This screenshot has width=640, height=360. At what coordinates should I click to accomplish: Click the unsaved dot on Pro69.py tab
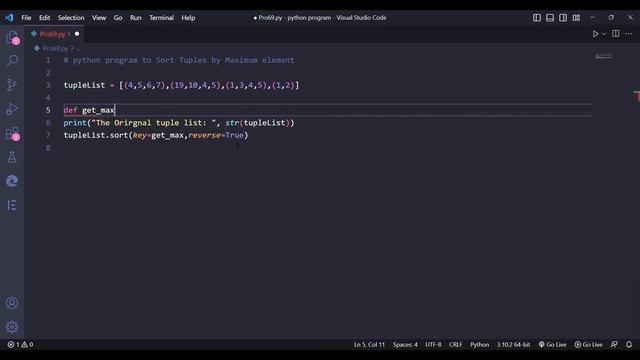pyautogui.click(x=77, y=34)
